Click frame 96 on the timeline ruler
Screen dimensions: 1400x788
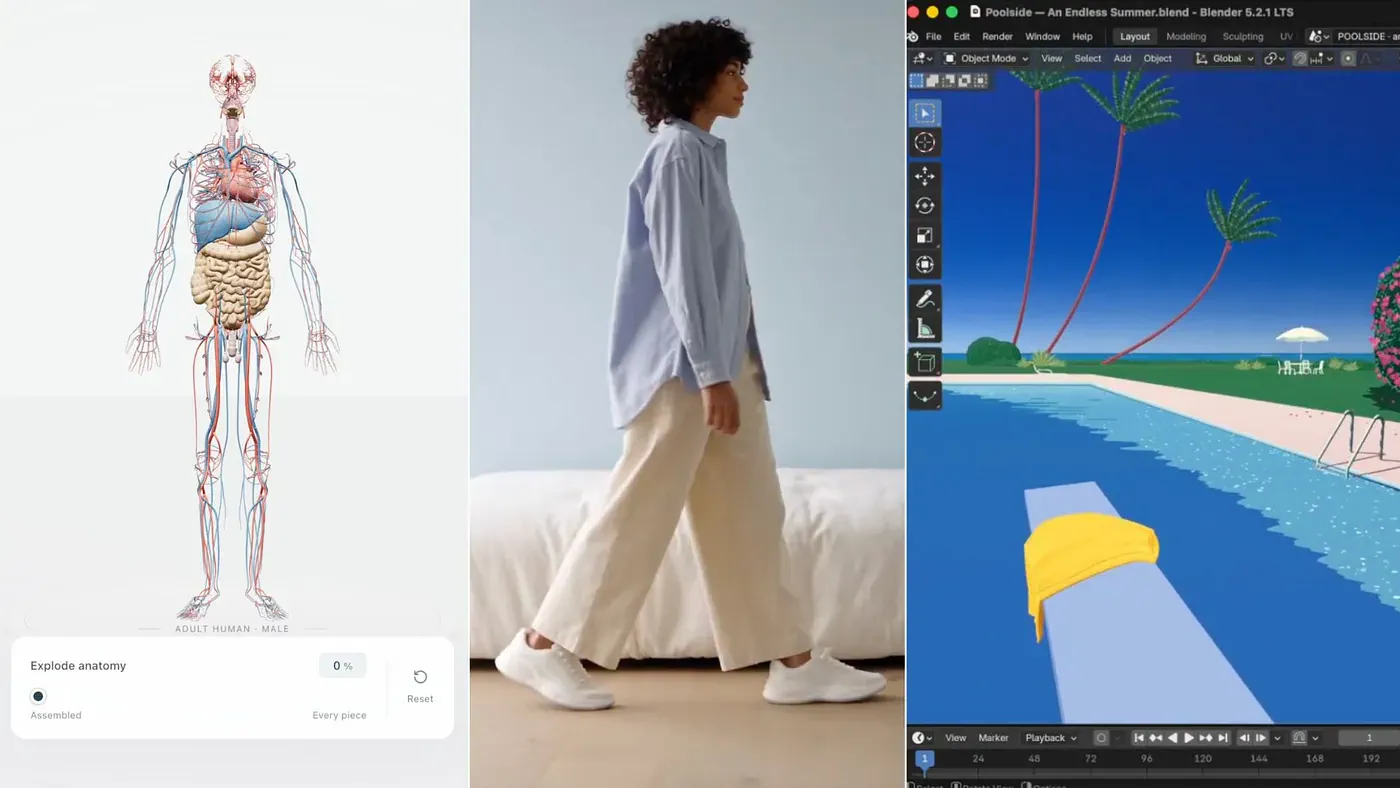[x=1147, y=759]
